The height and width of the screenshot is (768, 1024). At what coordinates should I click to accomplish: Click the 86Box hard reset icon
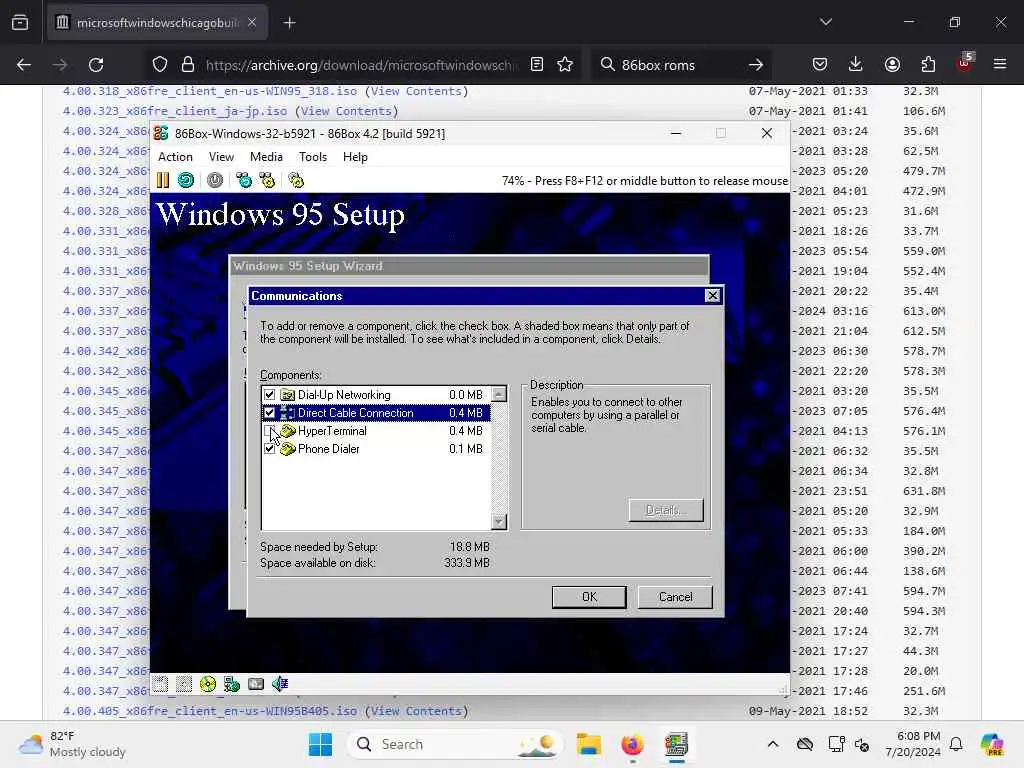pos(186,180)
